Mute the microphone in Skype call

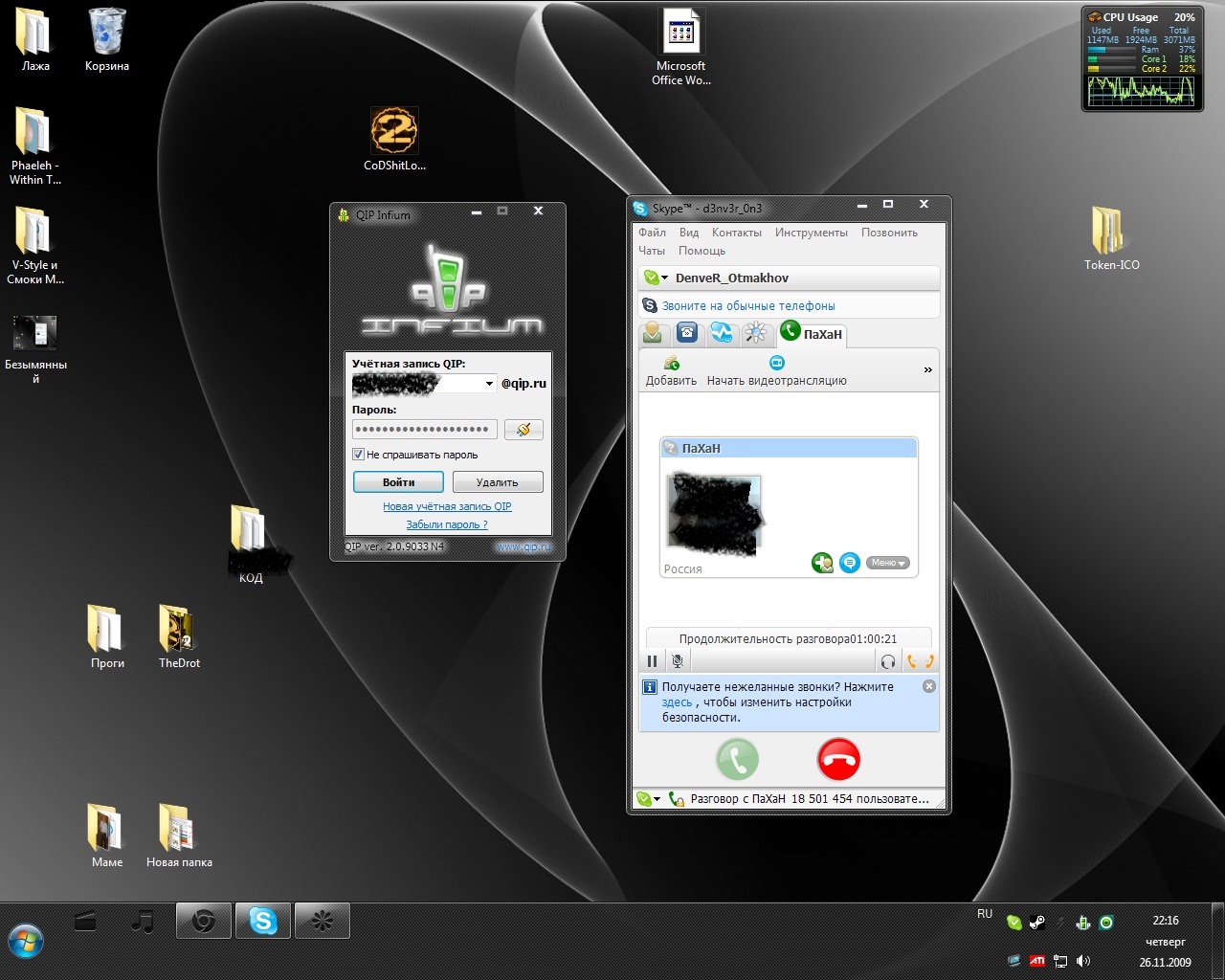pyautogui.click(x=678, y=661)
